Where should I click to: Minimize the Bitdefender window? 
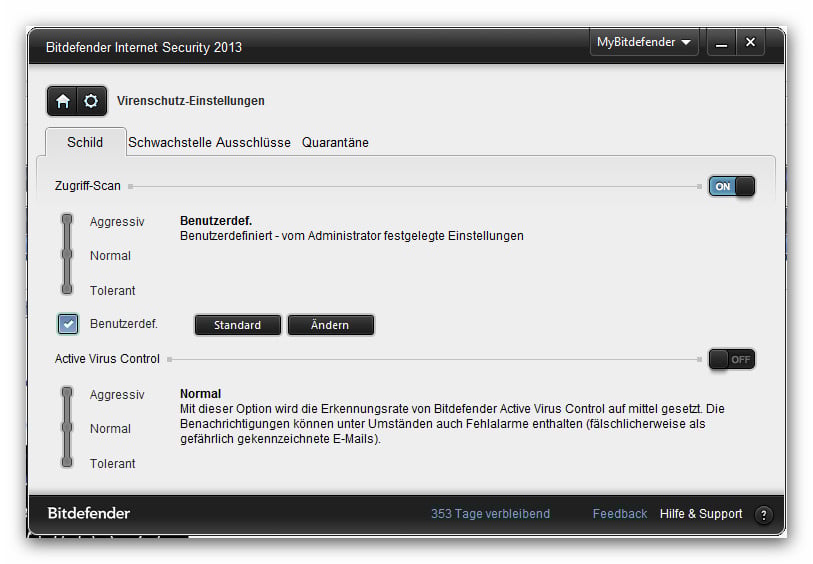click(721, 43)
